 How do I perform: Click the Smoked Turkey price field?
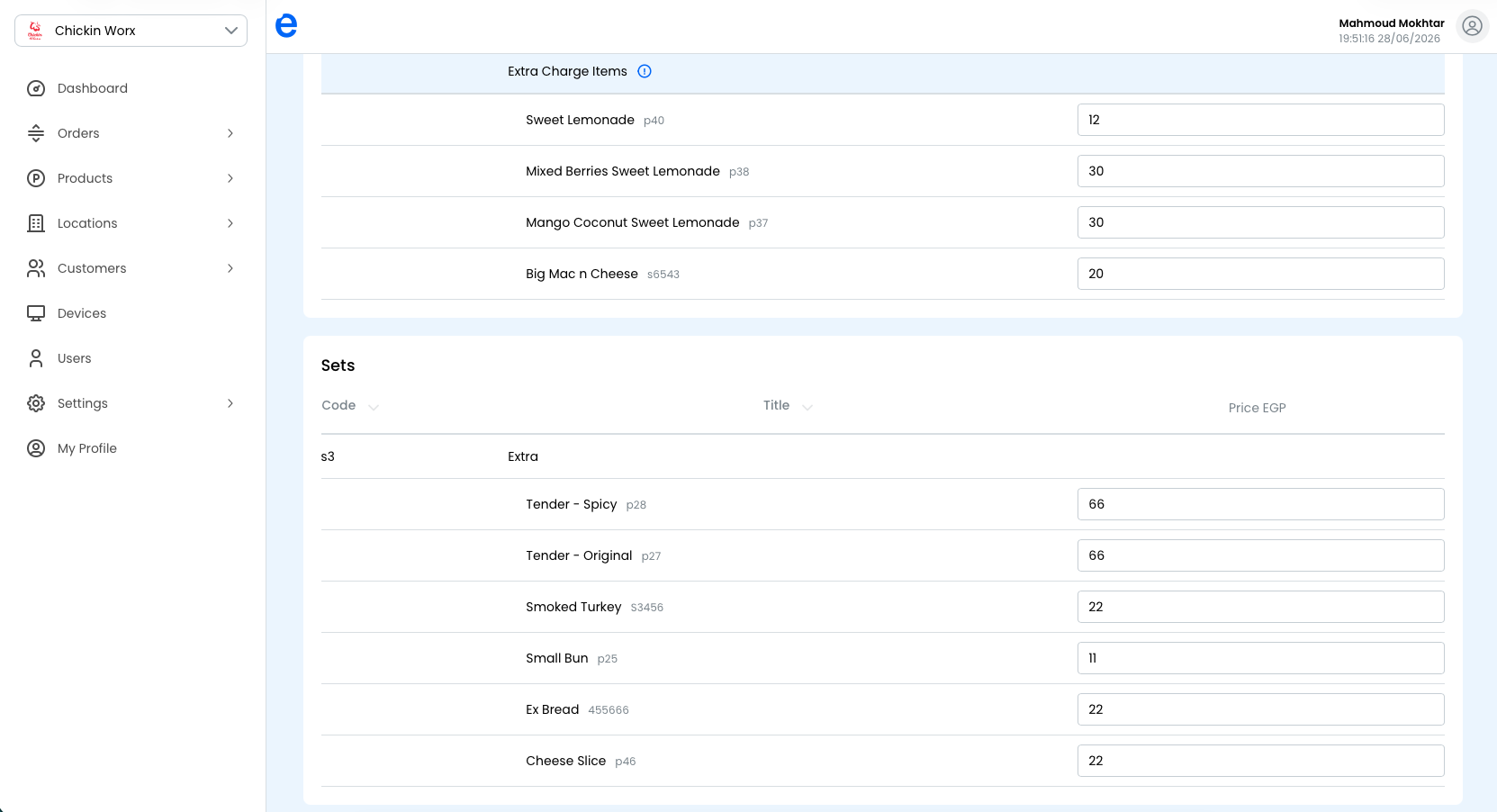coord(1260,607)
